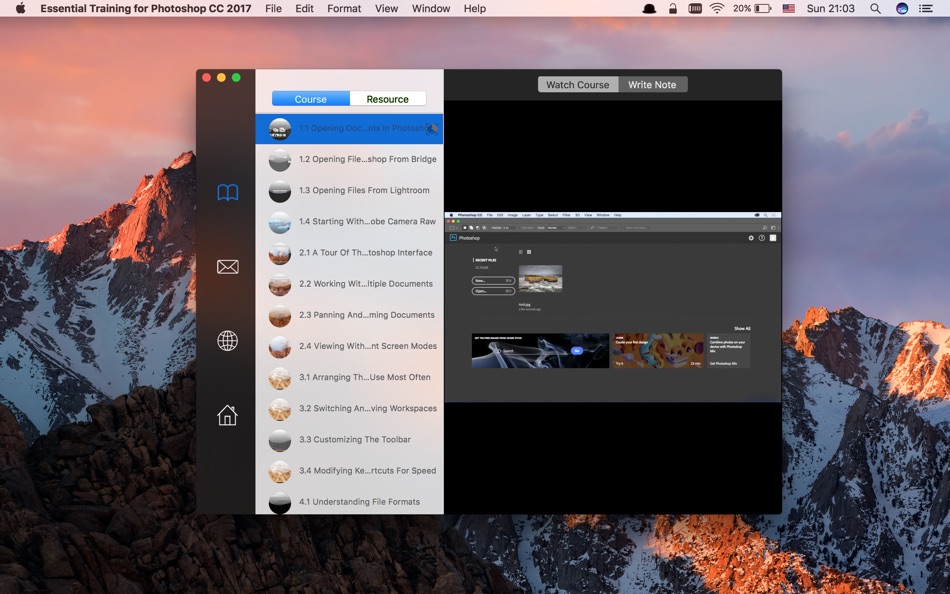Screen dimensions: 950x594
Task: Click thumbnail icon for lesson 3.3
Action: 279,440
